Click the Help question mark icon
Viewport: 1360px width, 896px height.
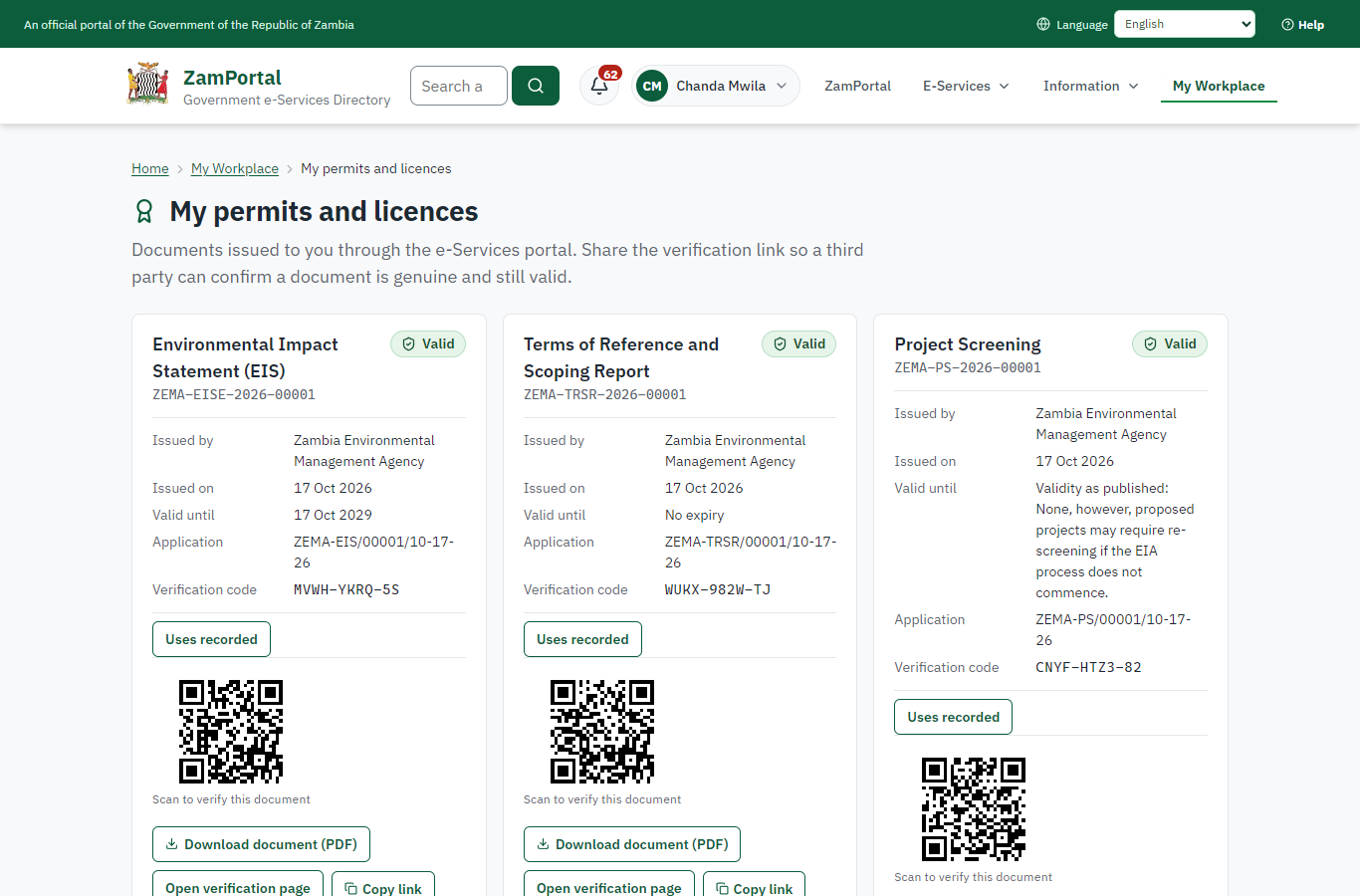[1287, 24]
